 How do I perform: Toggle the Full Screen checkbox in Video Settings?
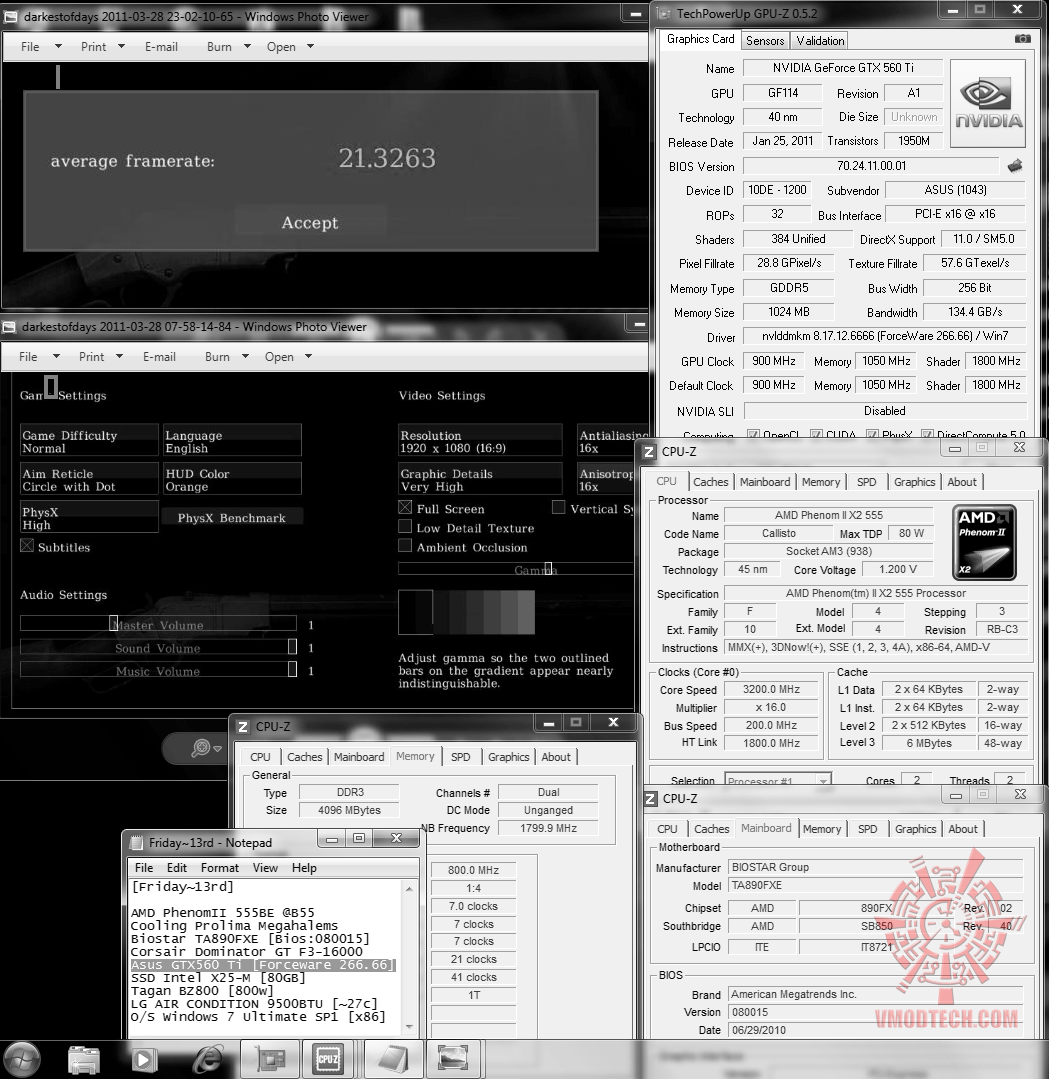[x=405, y=508]
